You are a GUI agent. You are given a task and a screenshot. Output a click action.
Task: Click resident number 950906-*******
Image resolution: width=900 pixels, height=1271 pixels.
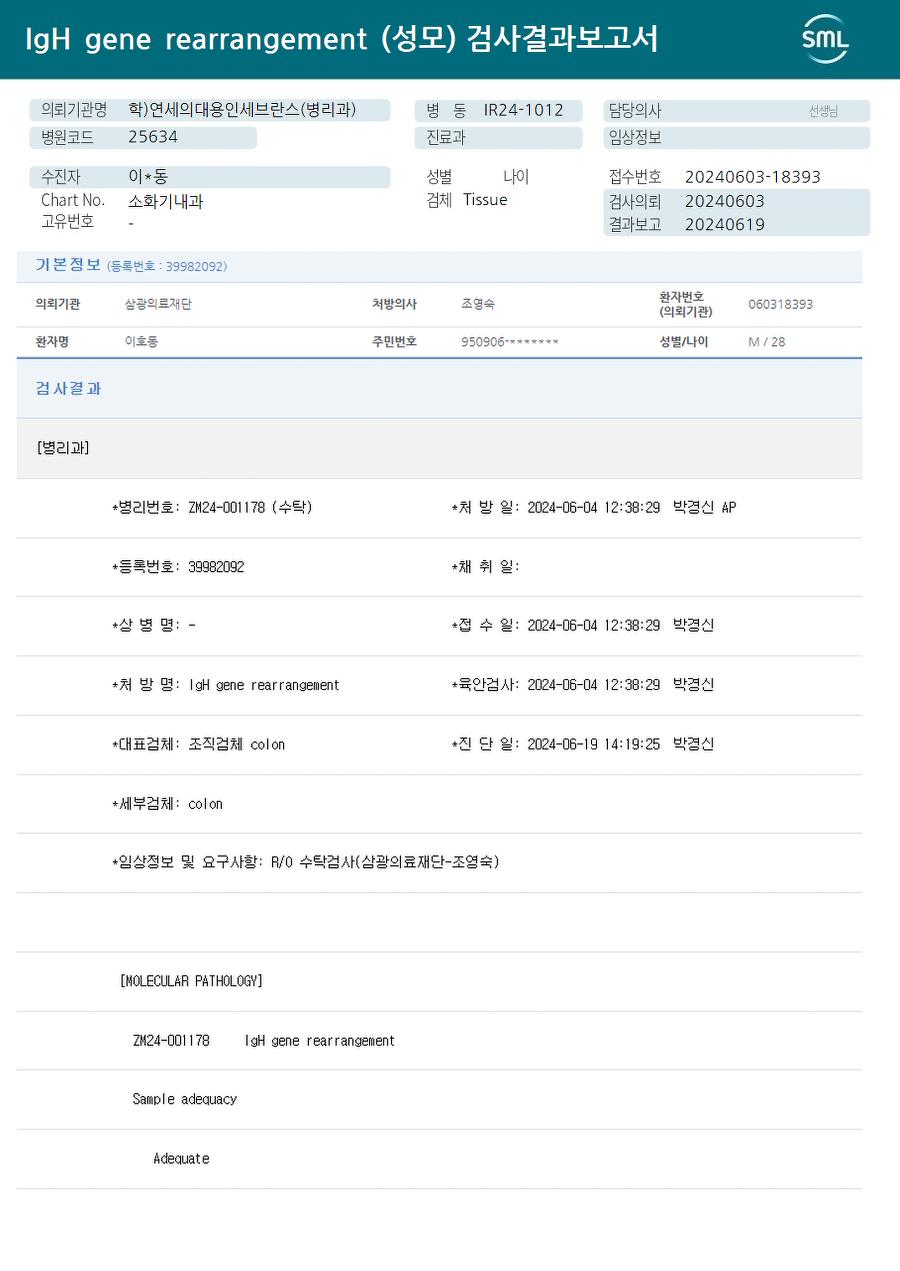click(x=510, y=342)
